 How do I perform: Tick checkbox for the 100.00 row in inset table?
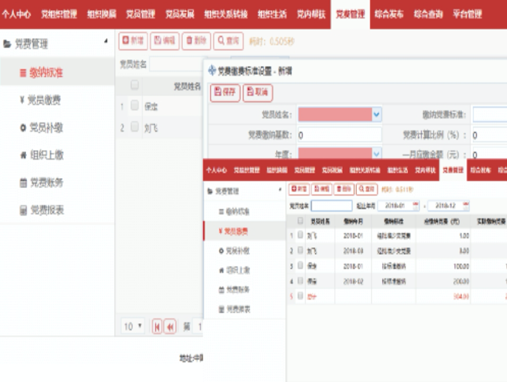pos(300,265)
